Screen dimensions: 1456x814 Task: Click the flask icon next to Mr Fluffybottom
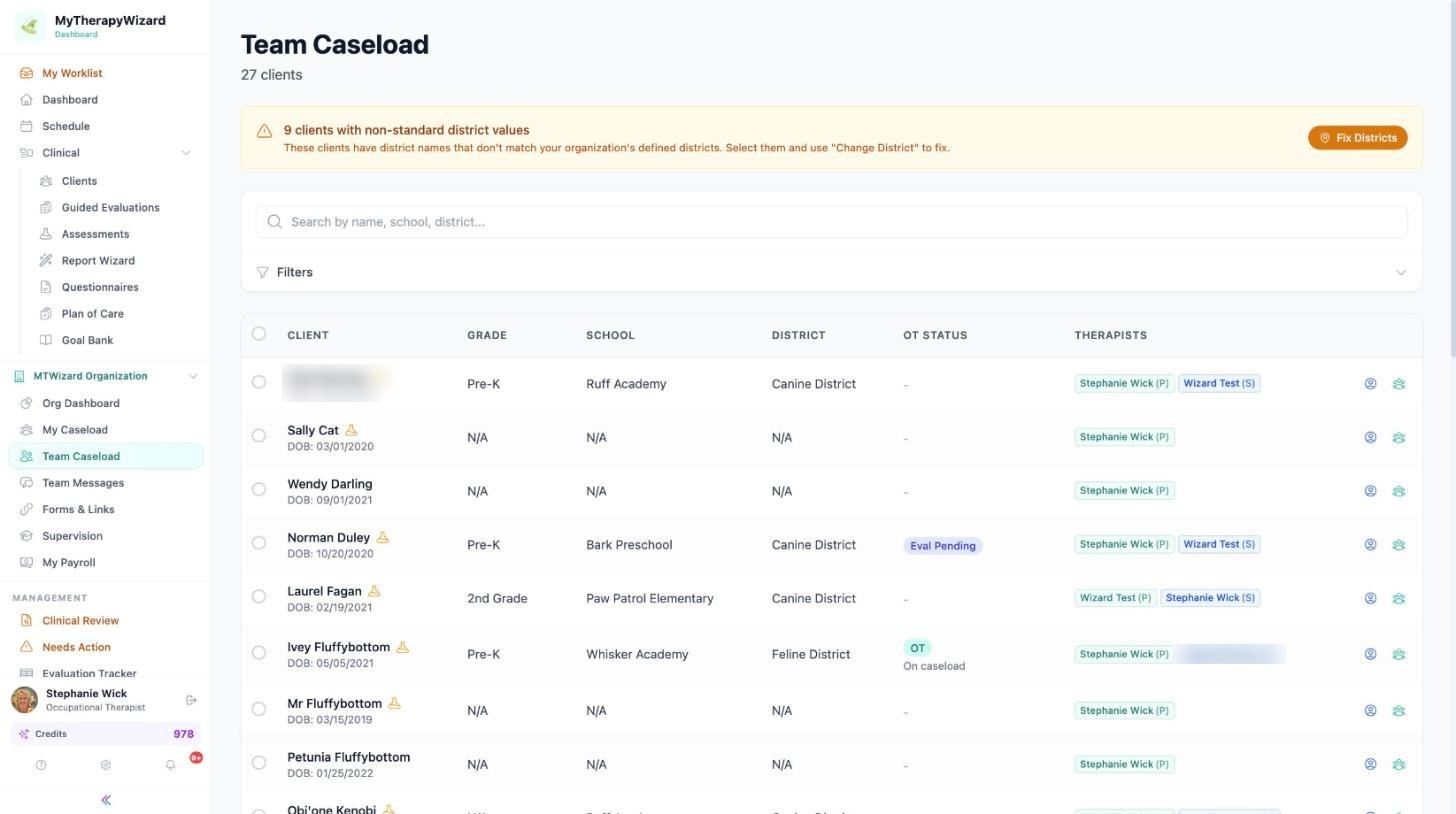pyautogui.click(x=394, y=703)
